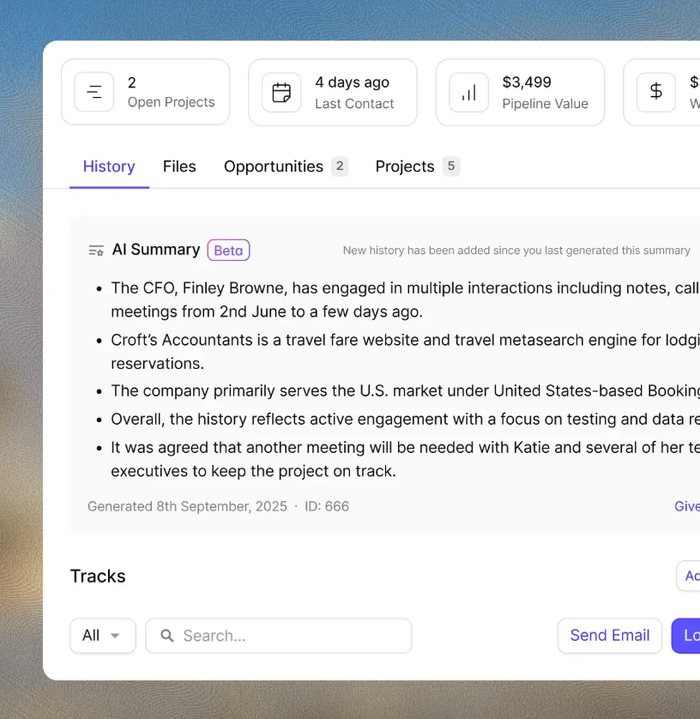Click the Generated 8th September, 2025 text
The width and height of the screenshot is (700, 719).
pyautogui.click(x=187, y=506)
